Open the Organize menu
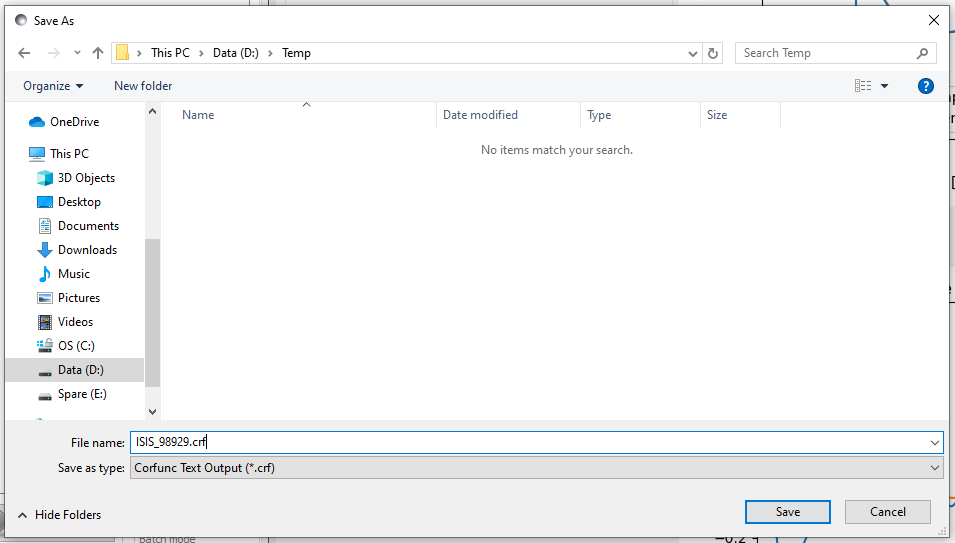Screen dimensions: 955x543 click(53, 86)
